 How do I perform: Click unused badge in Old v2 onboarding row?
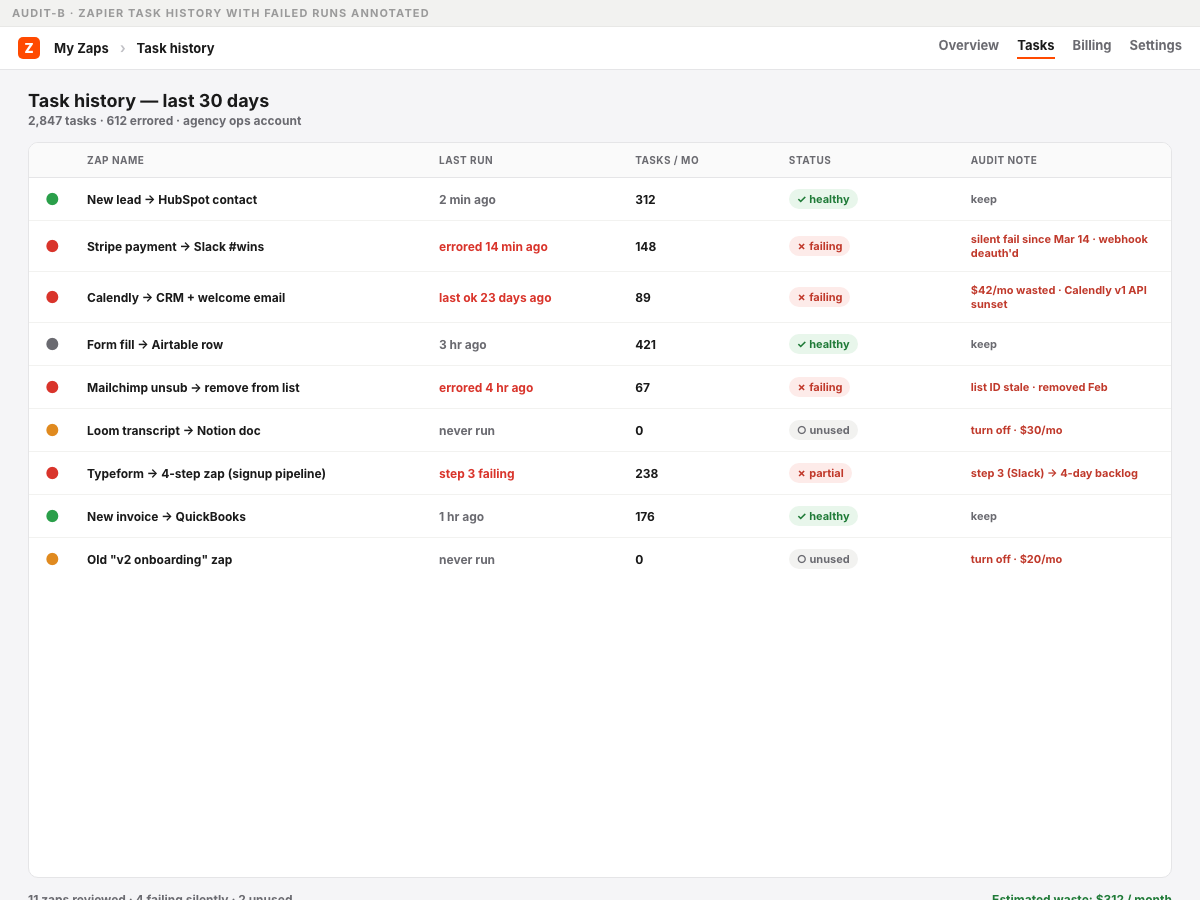pos(823,559)
